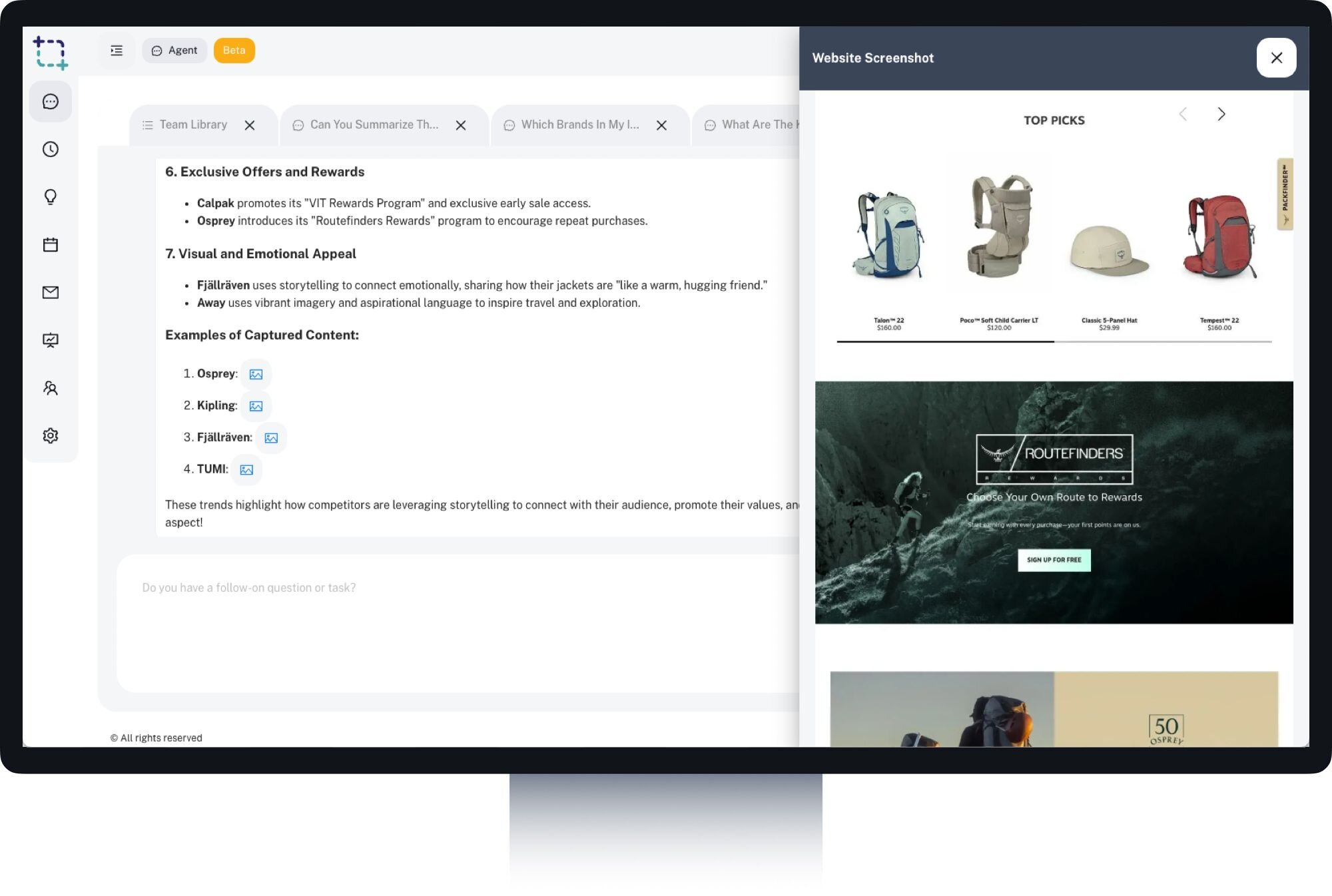Select the Talon 22 backpack thumbnail
This screenshot has width=1332, height=896.
point(888,234)
